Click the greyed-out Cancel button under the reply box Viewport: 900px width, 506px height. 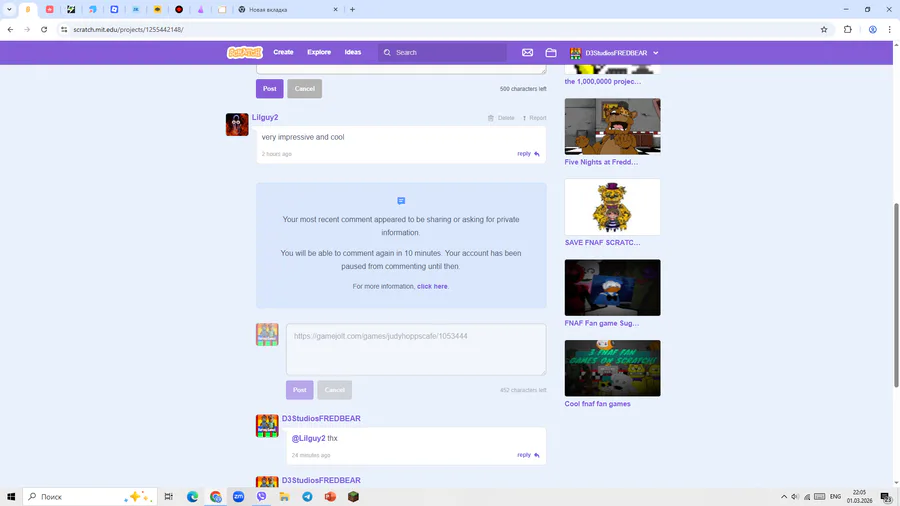click(335, 390)
